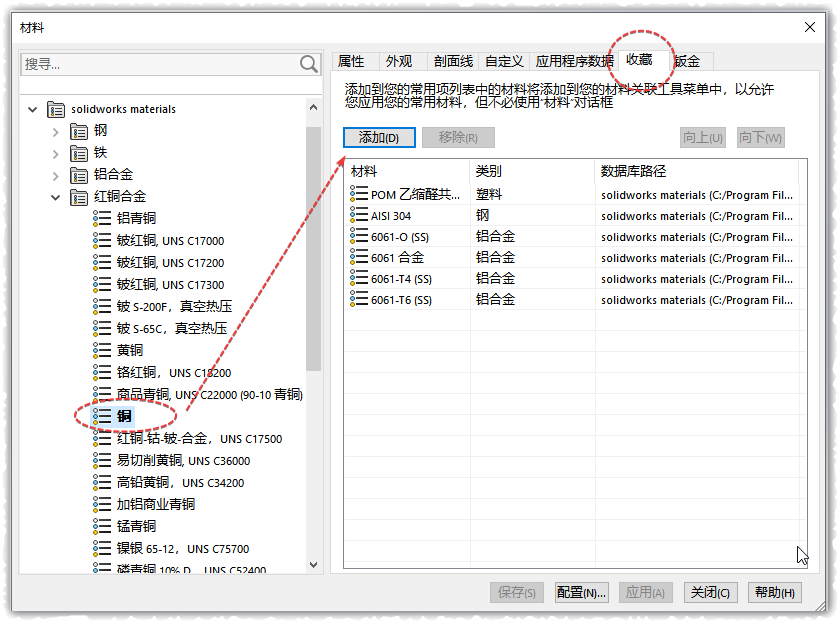This screenshot has width=839, height=622.
Task: Click the tree scrollbar up arrow
Action: 314,108
